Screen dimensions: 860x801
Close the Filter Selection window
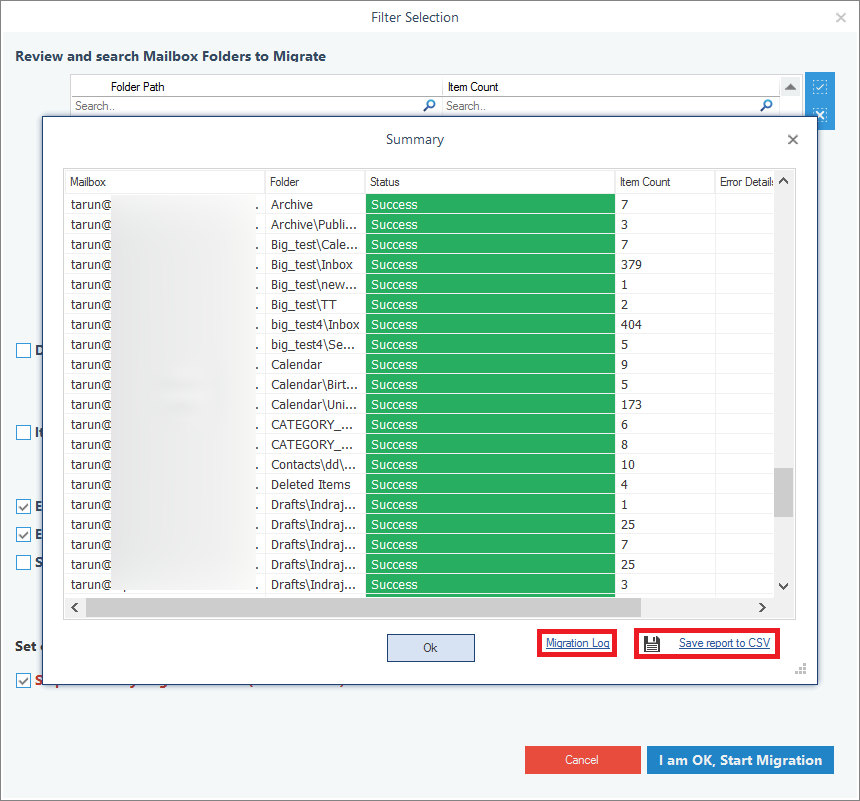840,18
